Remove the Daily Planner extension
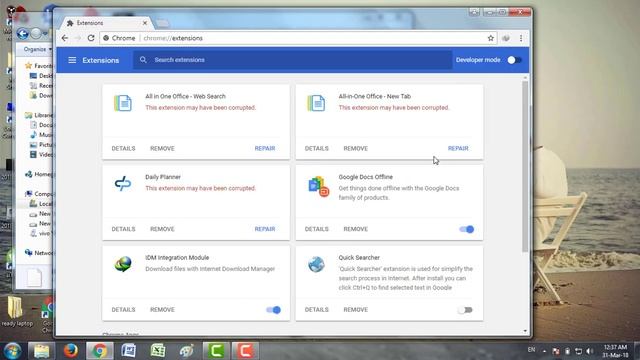This screenshot has width=640, height=360. [162, 229]
